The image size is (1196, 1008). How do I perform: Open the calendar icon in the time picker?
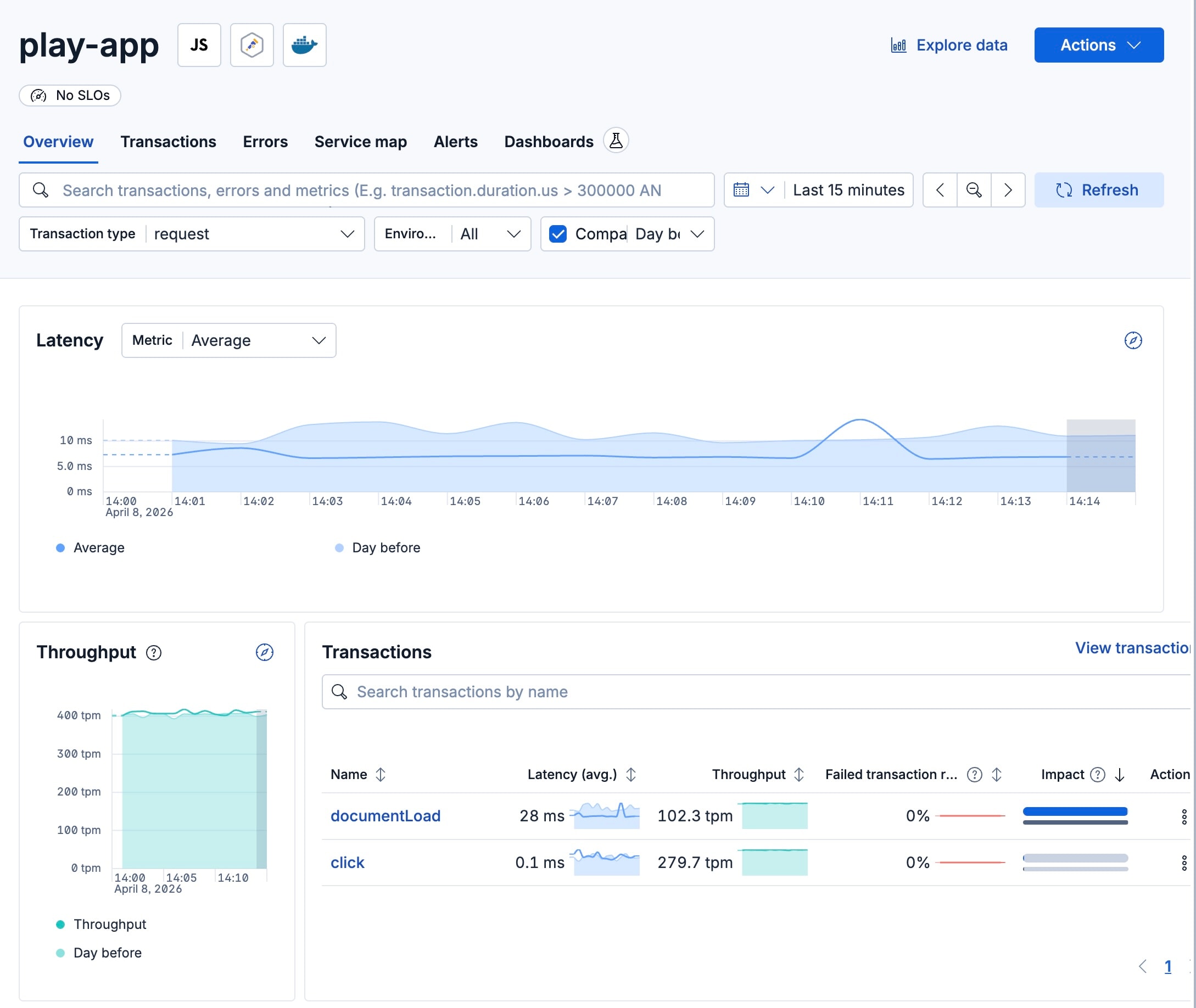click(741, 190)
